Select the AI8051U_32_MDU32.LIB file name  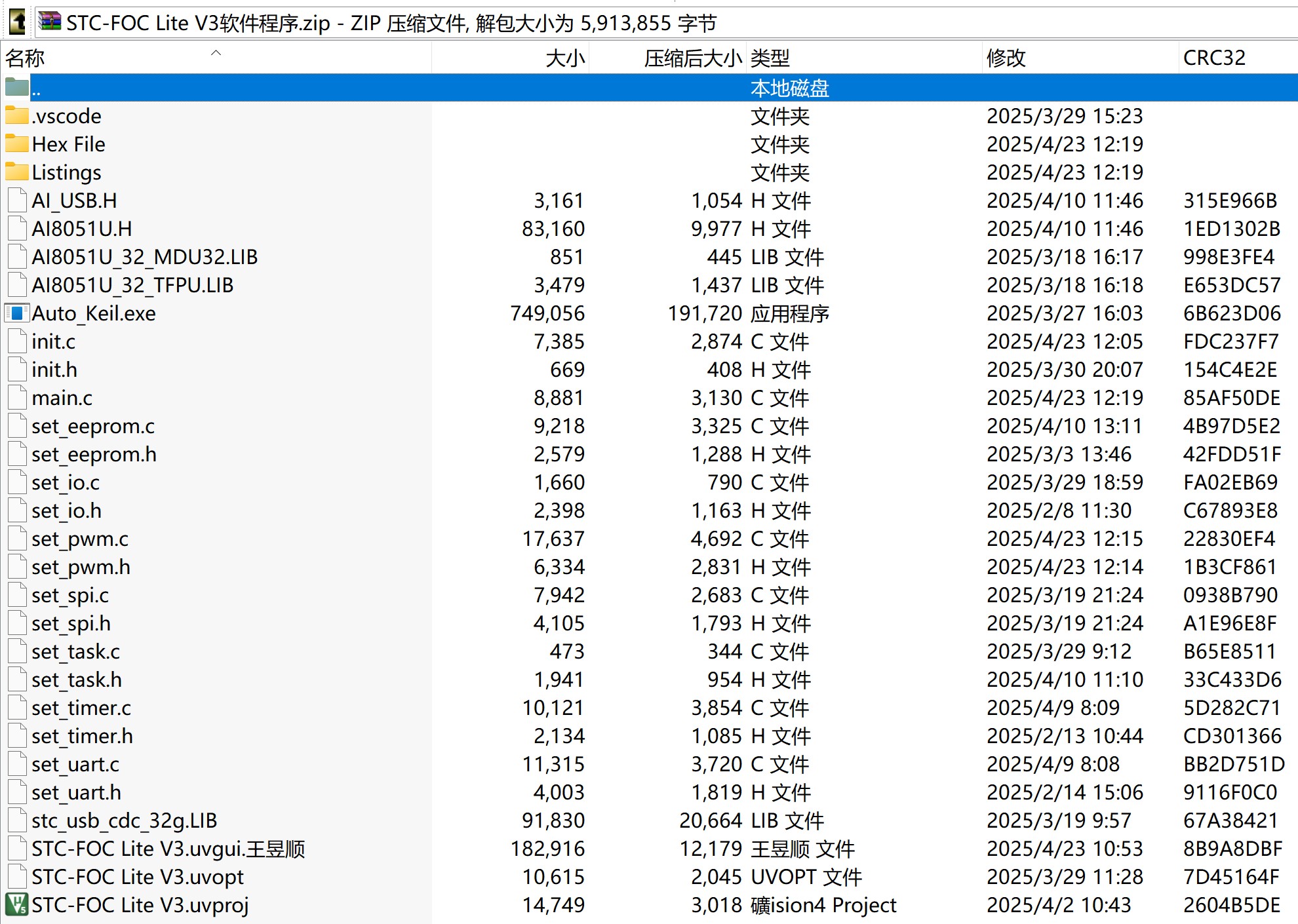(x=145, y=257)
